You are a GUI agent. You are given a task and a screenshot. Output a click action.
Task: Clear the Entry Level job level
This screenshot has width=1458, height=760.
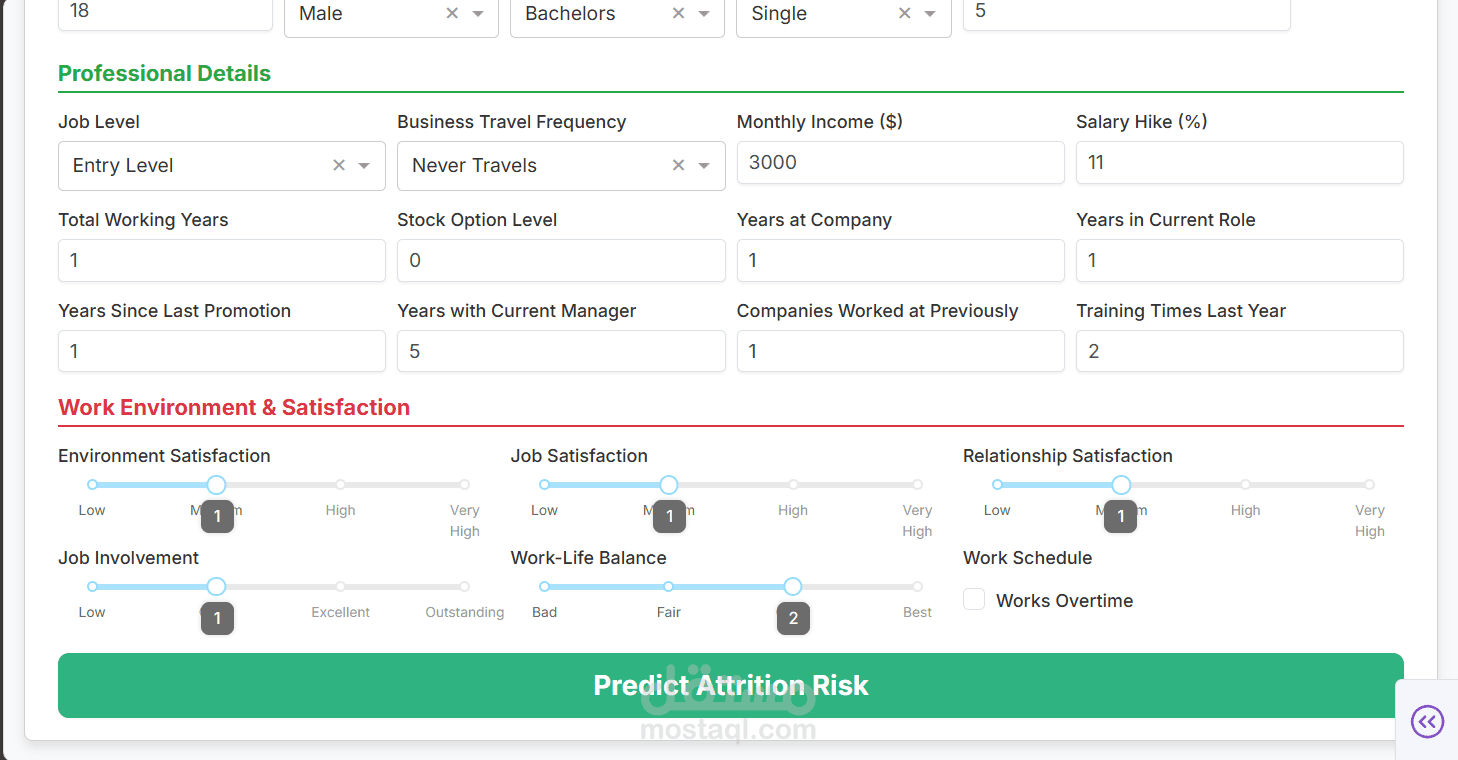coord(339,166)
